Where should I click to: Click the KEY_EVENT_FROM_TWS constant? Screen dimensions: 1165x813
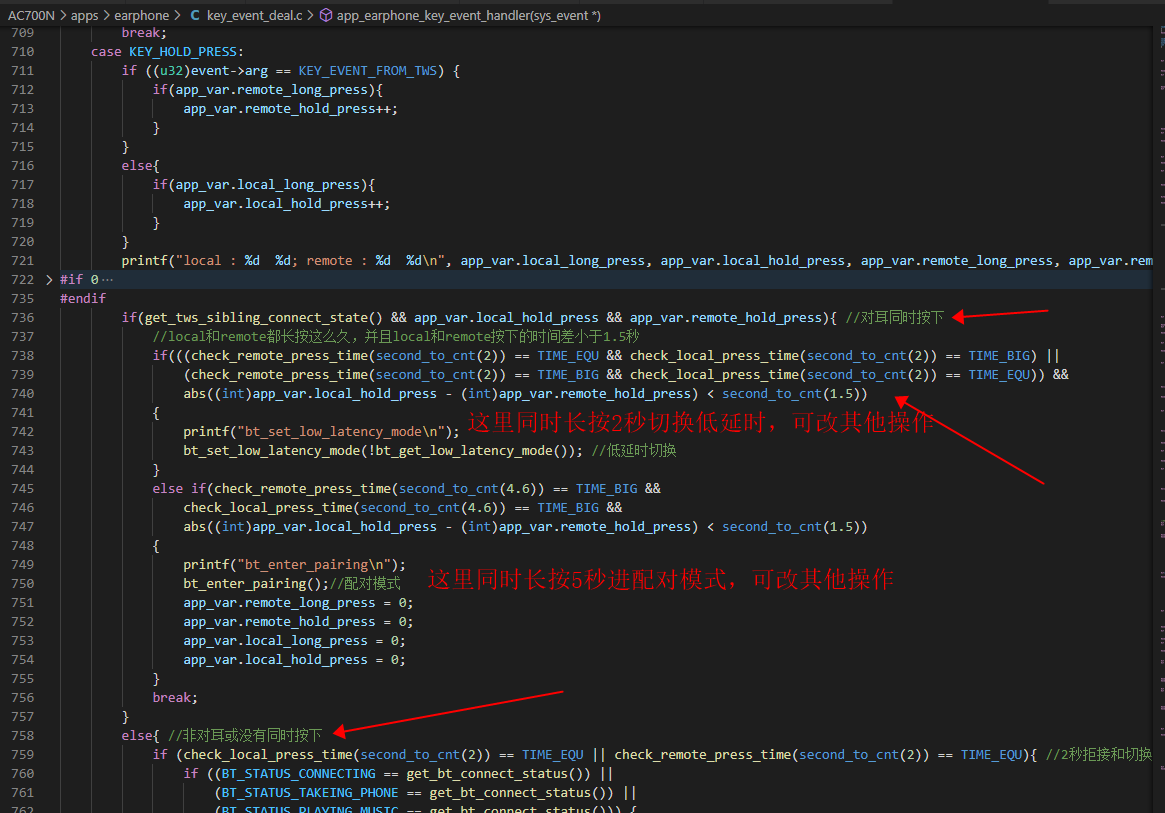pos(368,71)
